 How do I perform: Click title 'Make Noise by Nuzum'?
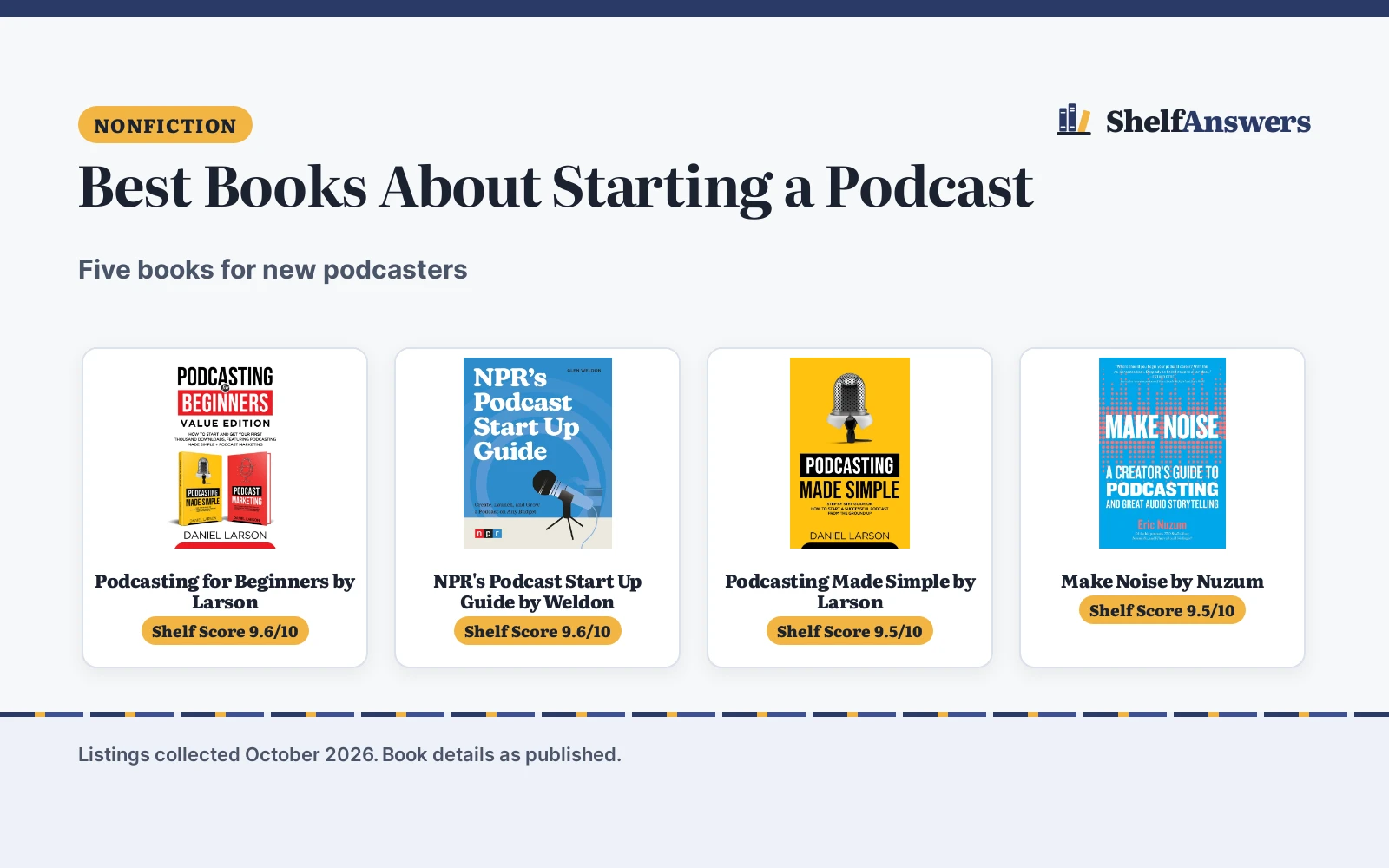coord(1162,582)
